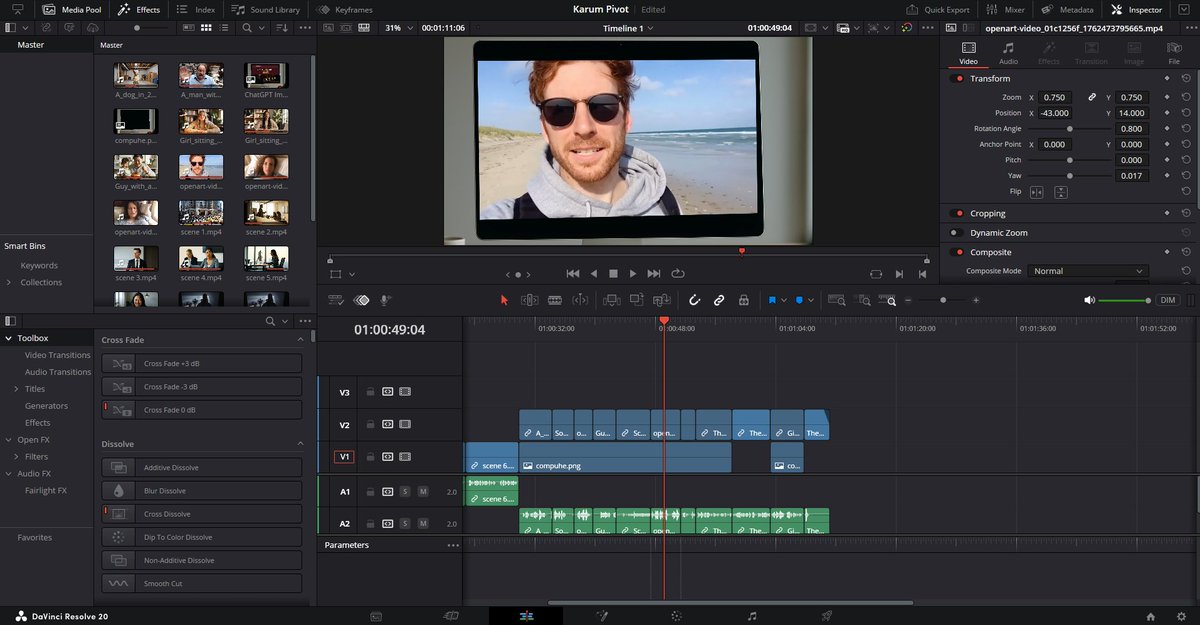Switch to the Audio inspector tab
The image size is (1200, 625).
coord(1008,53)
